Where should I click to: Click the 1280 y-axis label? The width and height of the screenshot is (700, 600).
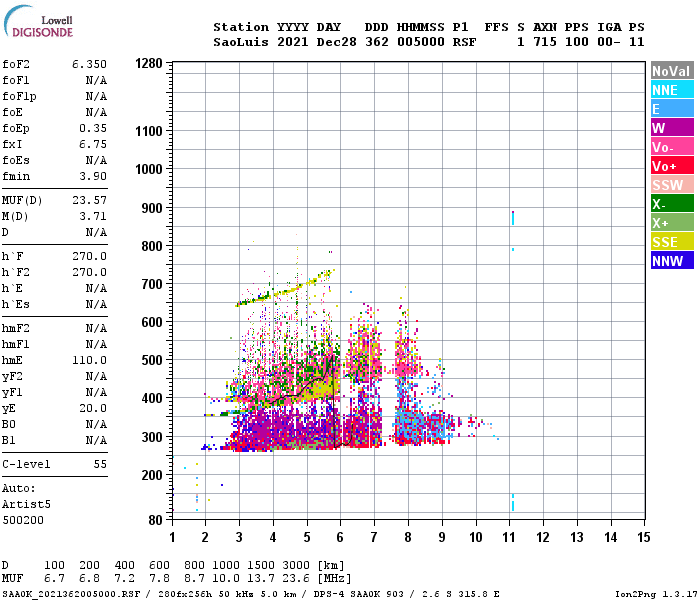pyautogui.click(x=149, y=63)
